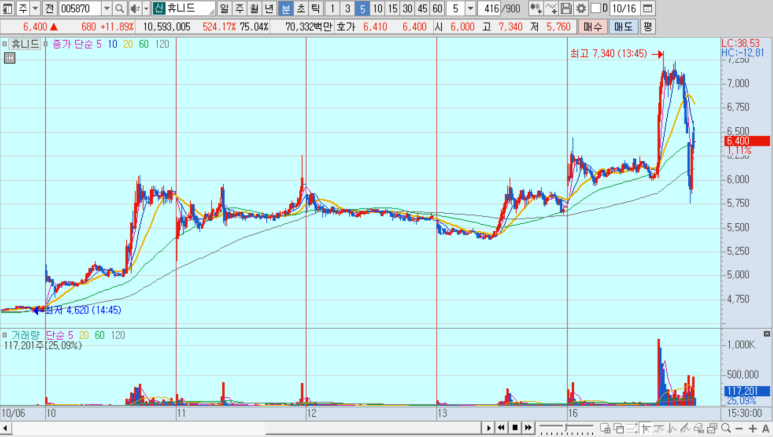This screenshot has width=773, height=437.
Task: Click the rewind button in chart playback
Action: point(501,428)
